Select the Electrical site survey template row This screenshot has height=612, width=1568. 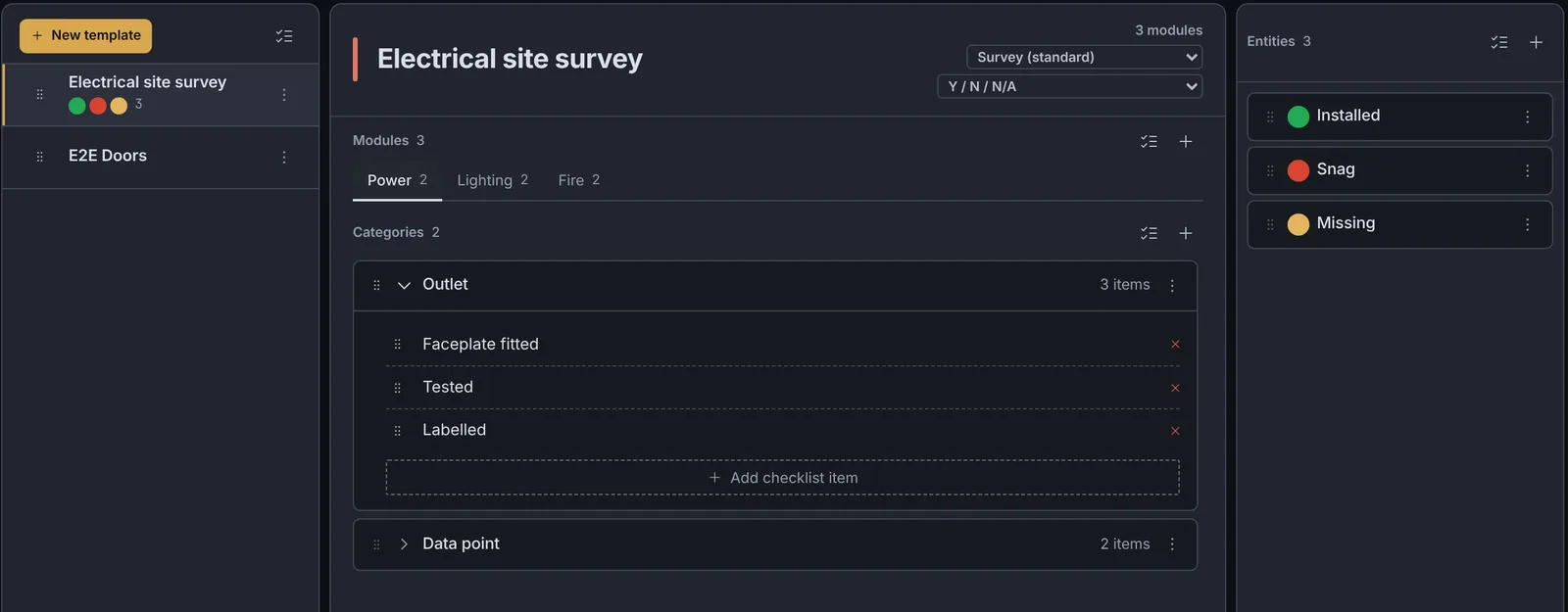click(x=161, y=95)
